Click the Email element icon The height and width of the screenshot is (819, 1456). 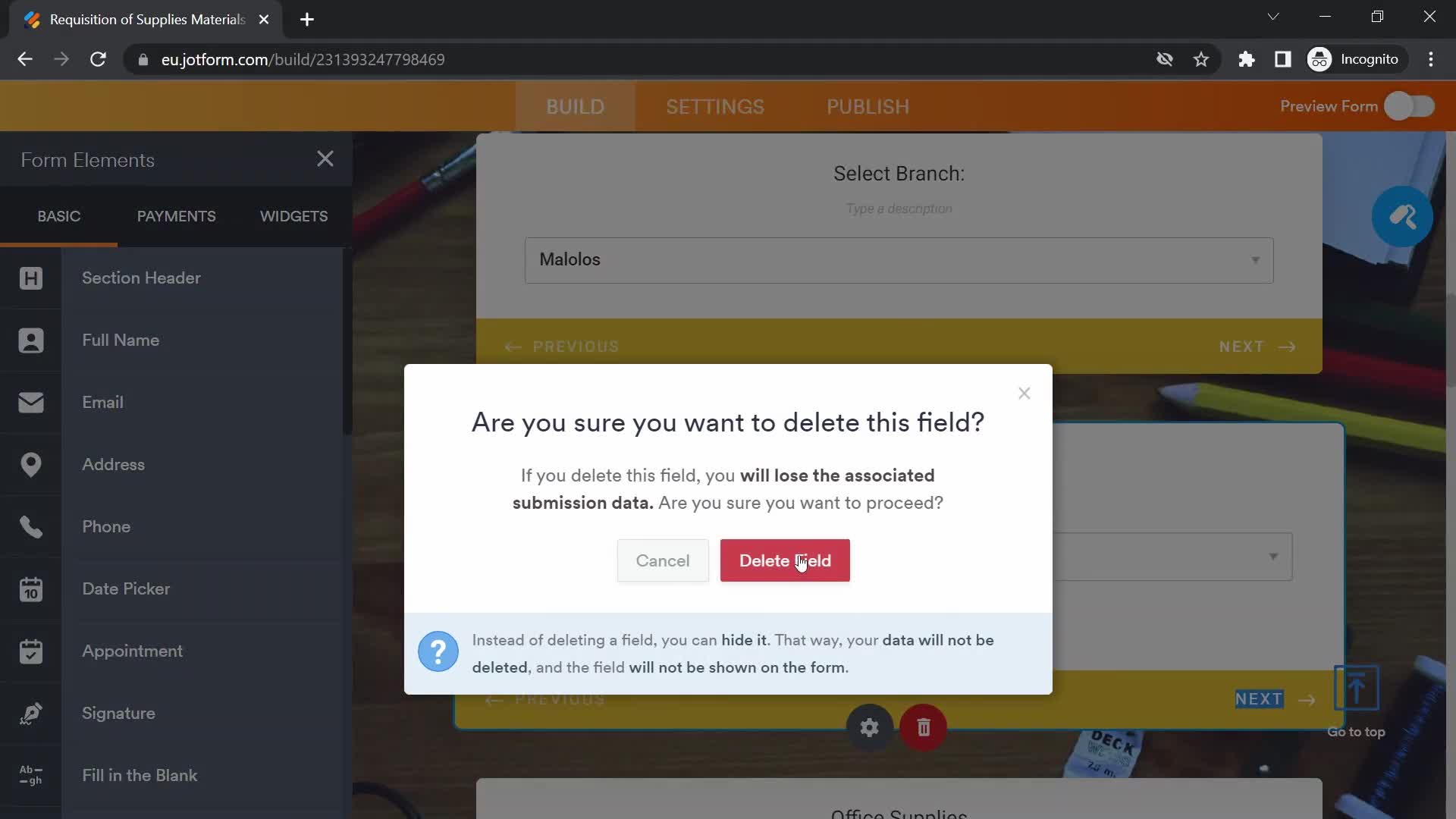click(32, 402)
